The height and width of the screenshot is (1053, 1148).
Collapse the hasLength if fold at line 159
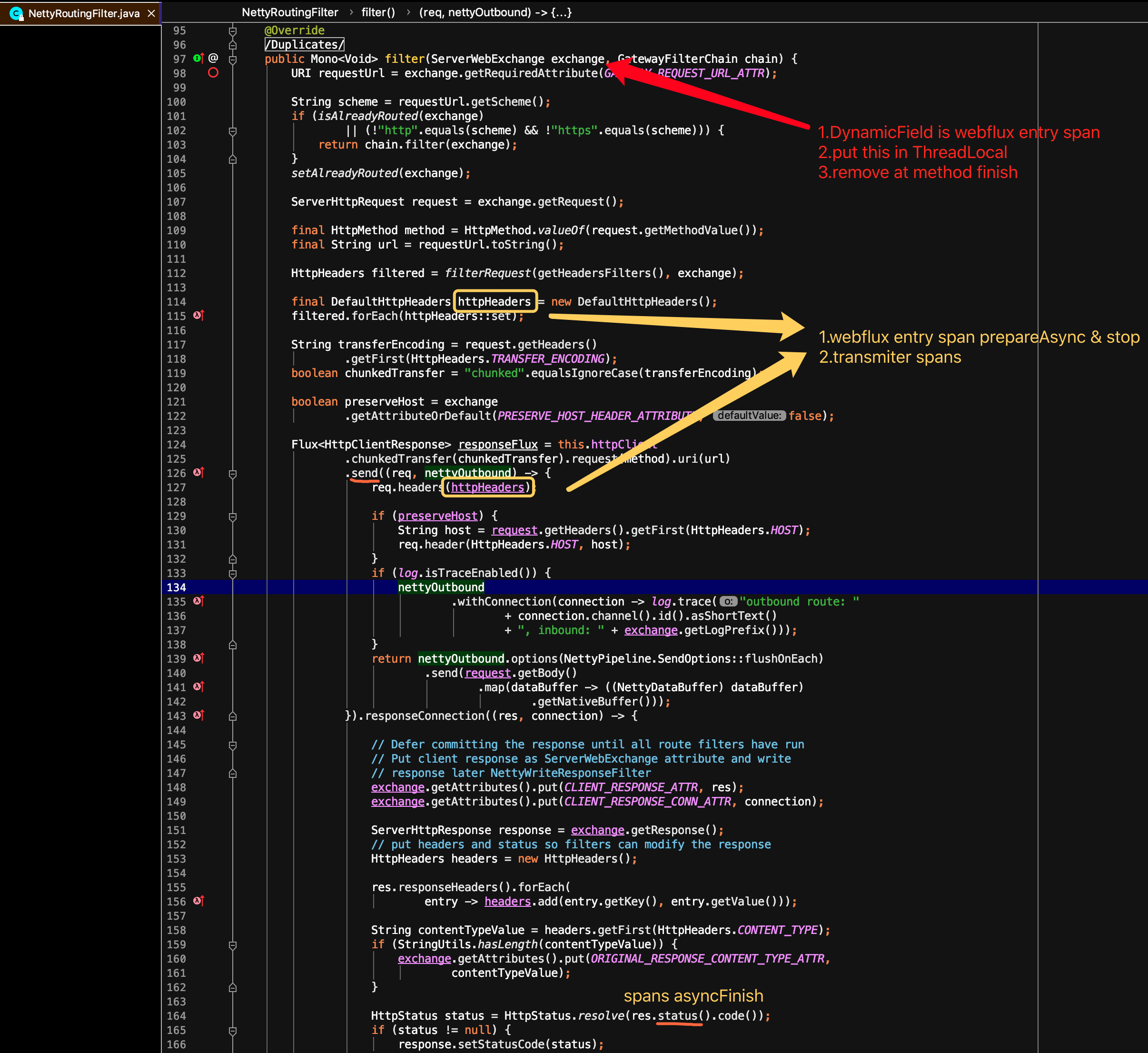232,945
